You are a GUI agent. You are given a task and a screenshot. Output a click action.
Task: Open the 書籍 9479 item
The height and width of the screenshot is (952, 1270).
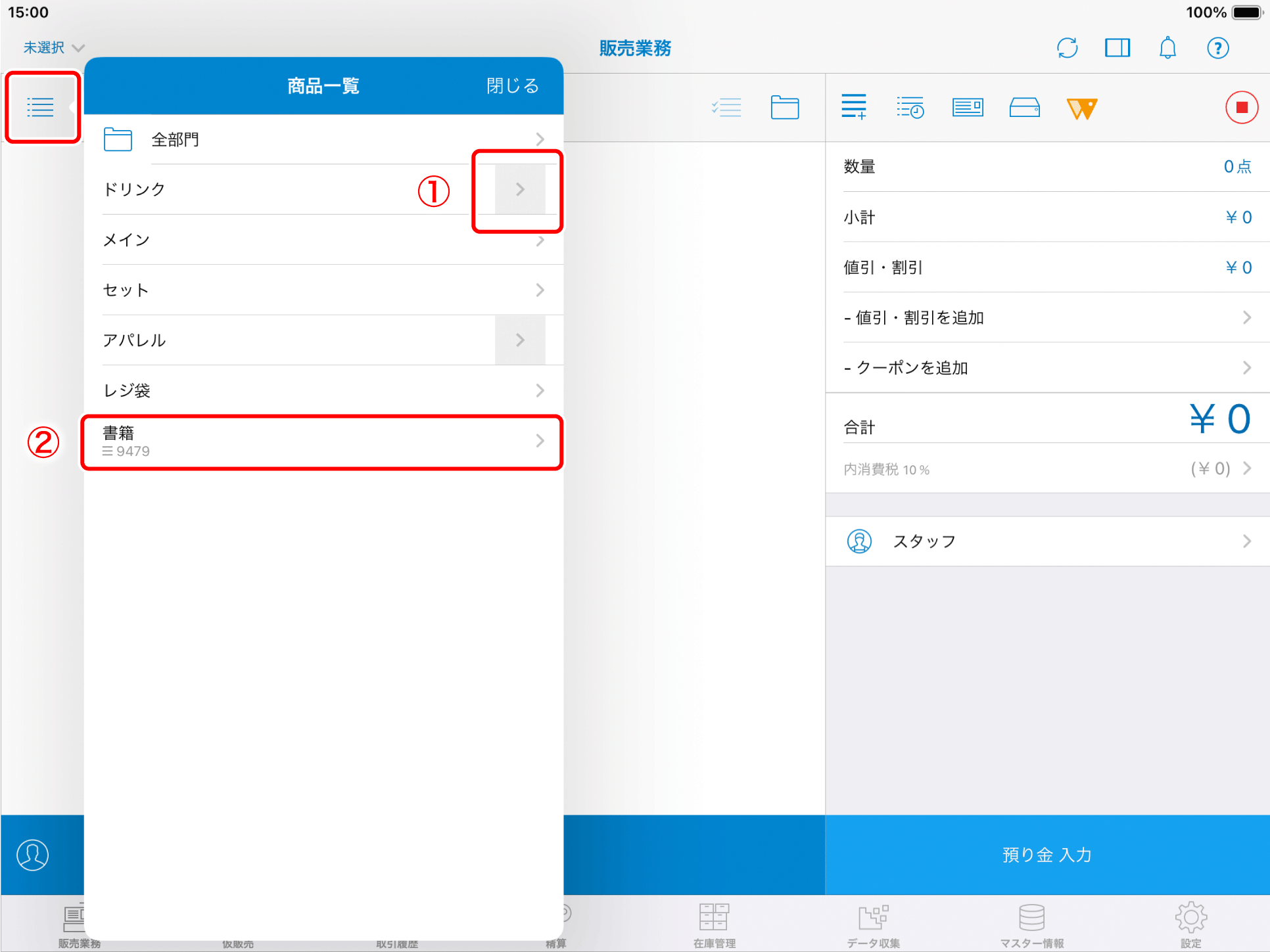322,442
